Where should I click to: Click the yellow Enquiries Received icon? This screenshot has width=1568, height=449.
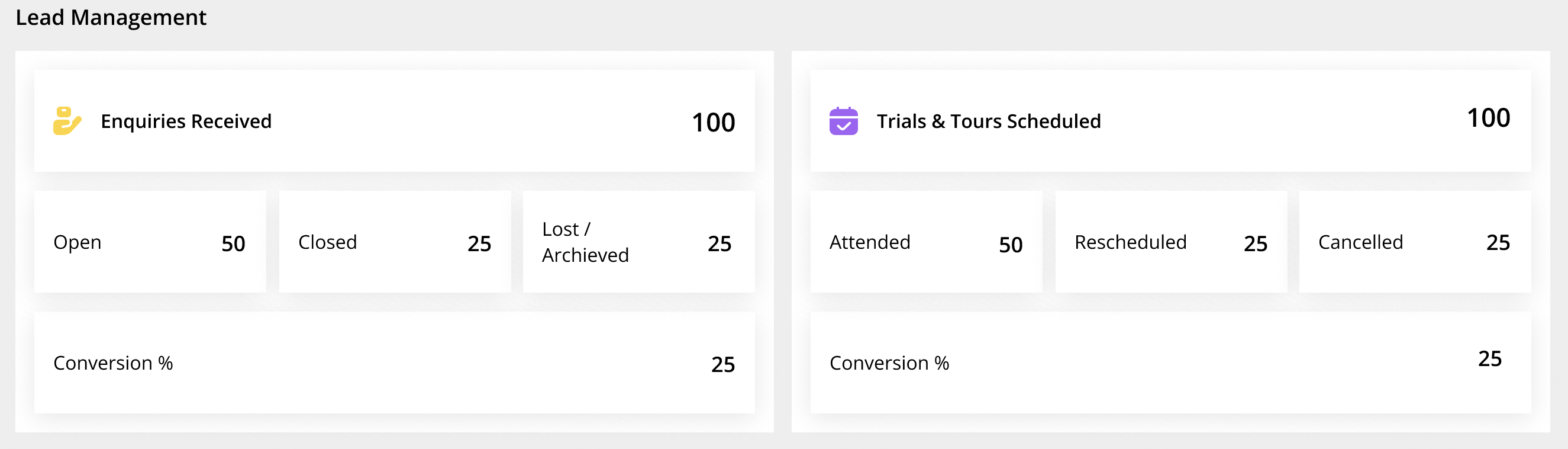tap(67, 121)
